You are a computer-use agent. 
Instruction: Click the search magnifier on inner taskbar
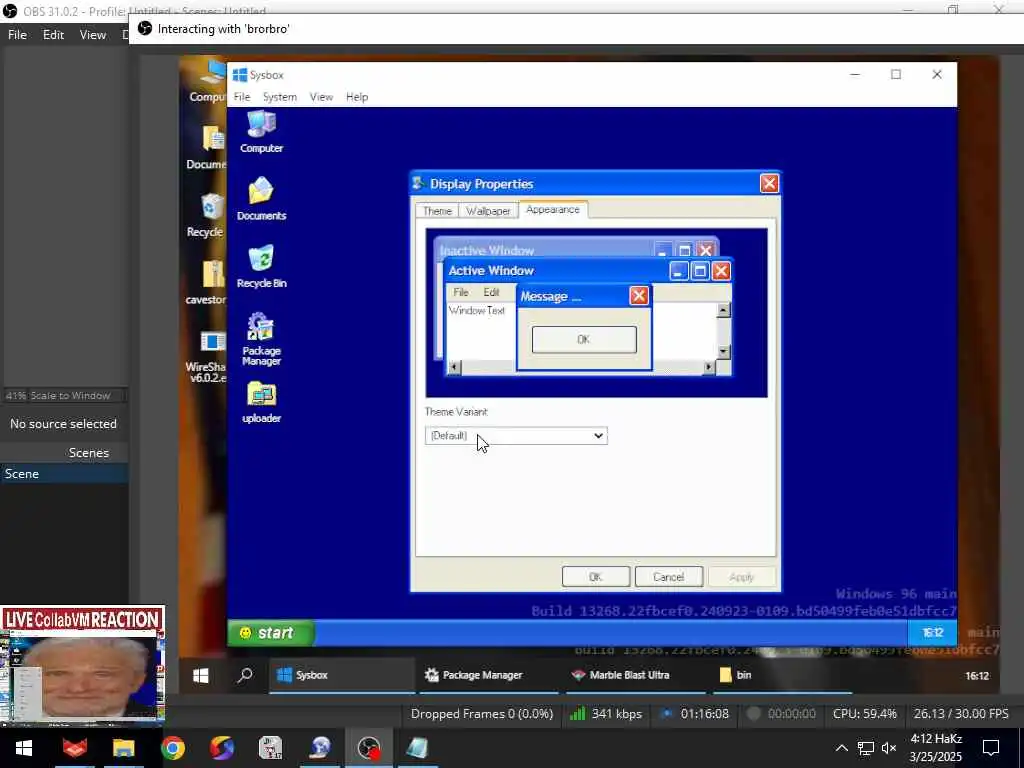(x=245, y=675)
